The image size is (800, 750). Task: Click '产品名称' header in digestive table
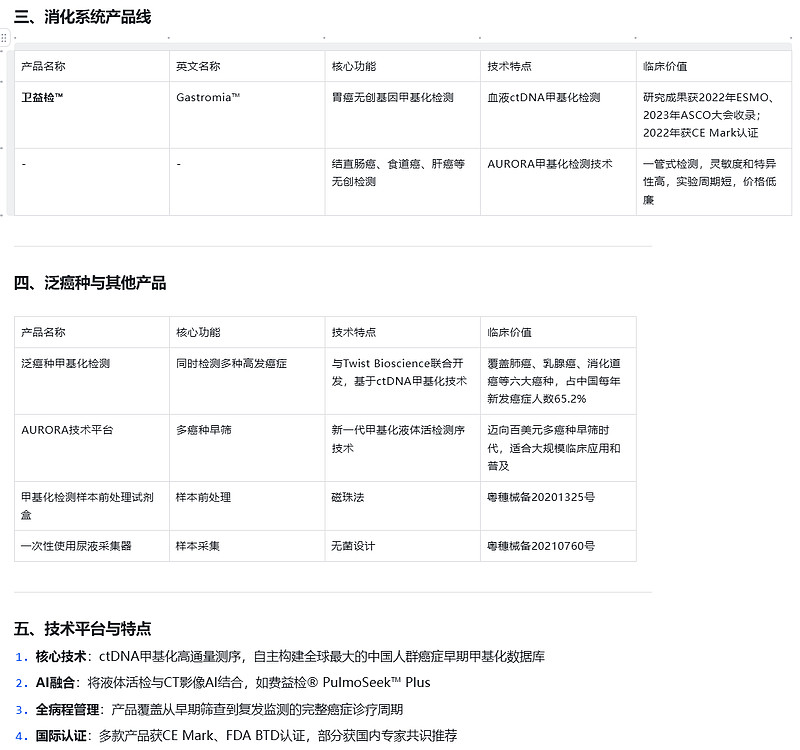click(92, 66)
